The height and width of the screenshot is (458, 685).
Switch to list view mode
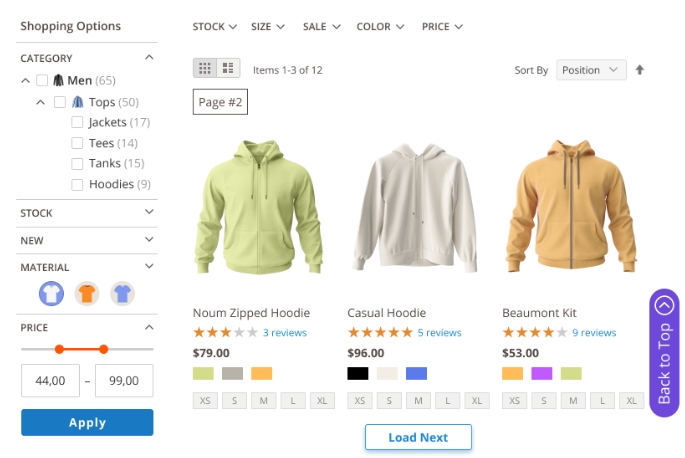pos(229,68)
